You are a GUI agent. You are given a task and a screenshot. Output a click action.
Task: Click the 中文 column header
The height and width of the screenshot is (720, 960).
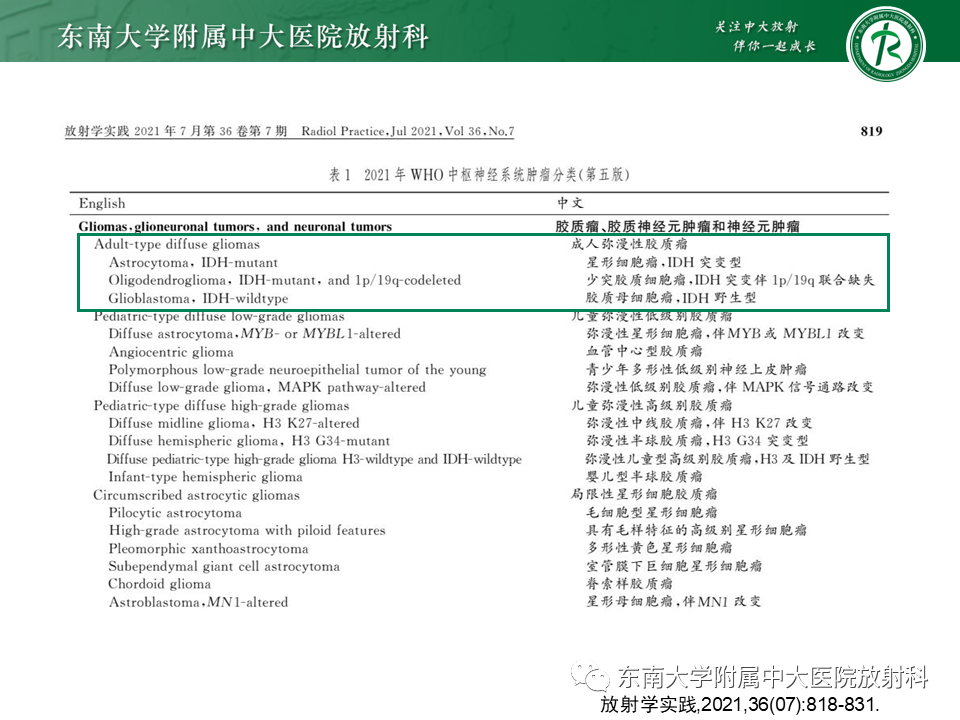[570, 203]
